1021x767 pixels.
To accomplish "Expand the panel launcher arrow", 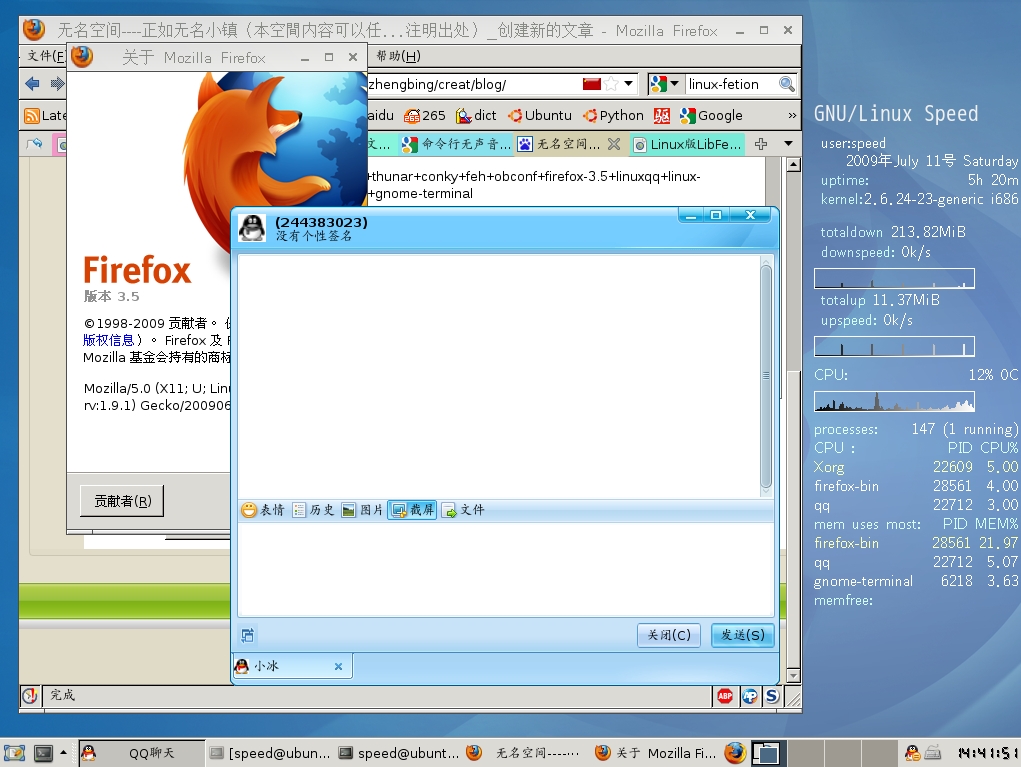I will click(63, 753).
